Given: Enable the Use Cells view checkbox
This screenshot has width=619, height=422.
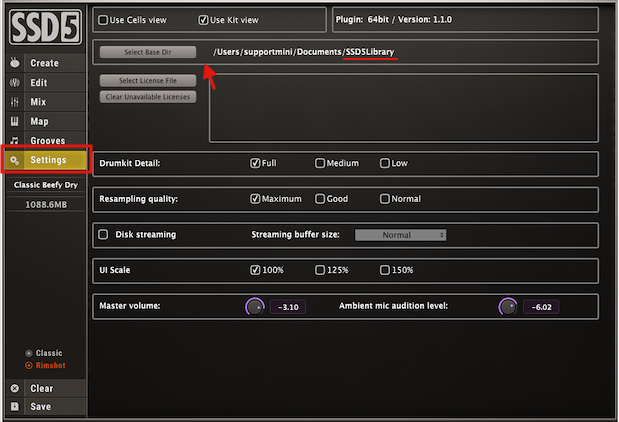Looking at the screenshot, I should pos(104,19).
